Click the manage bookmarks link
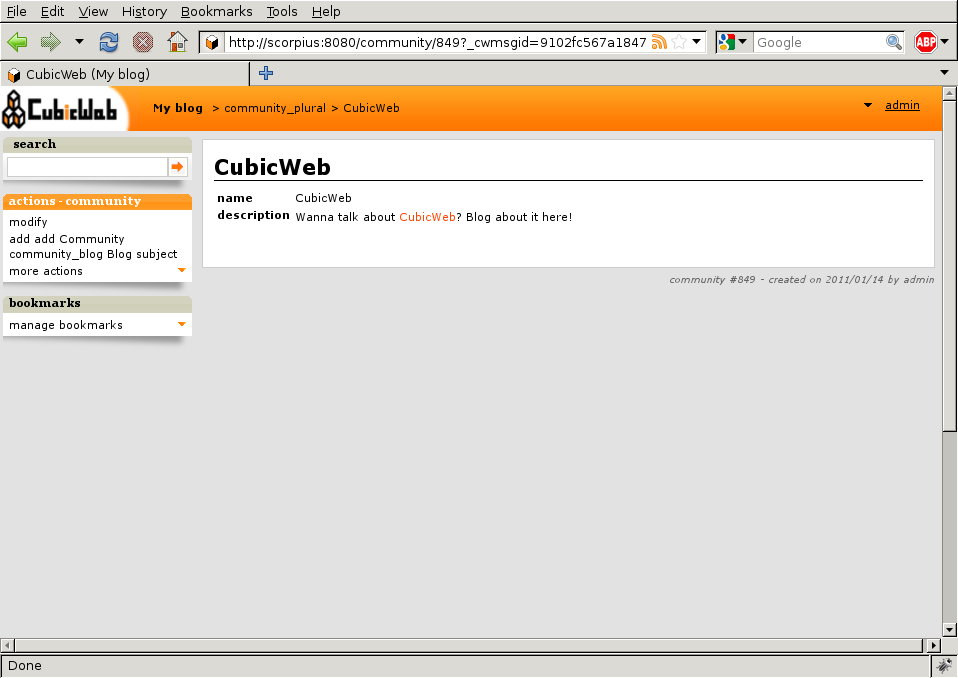Screen dimensions: 958x678 (66, 325)
